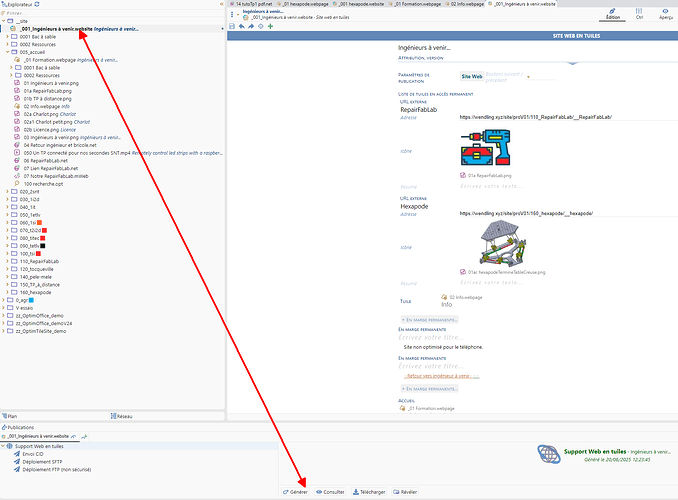Expand the 020_2snt folder chevron

(x=7, y=191)
